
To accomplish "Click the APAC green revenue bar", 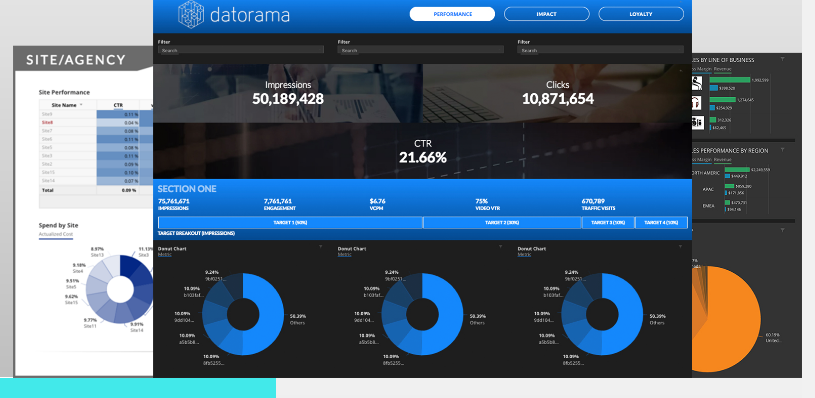I will coord(729,186).
